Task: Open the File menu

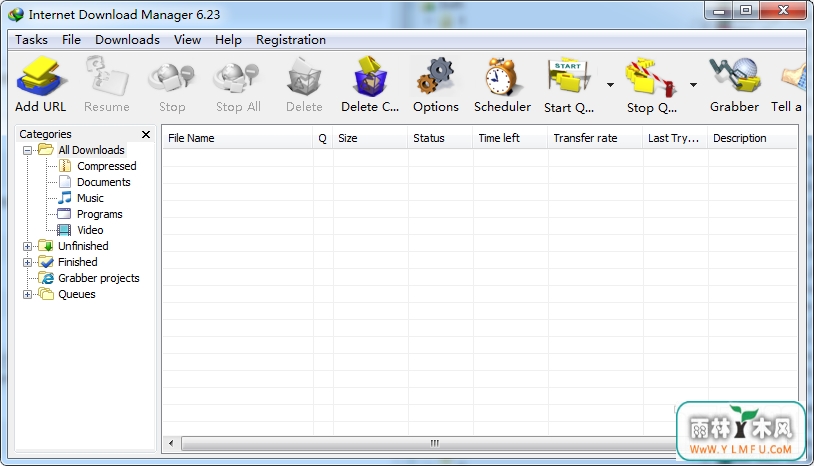Action: [71, 40]
